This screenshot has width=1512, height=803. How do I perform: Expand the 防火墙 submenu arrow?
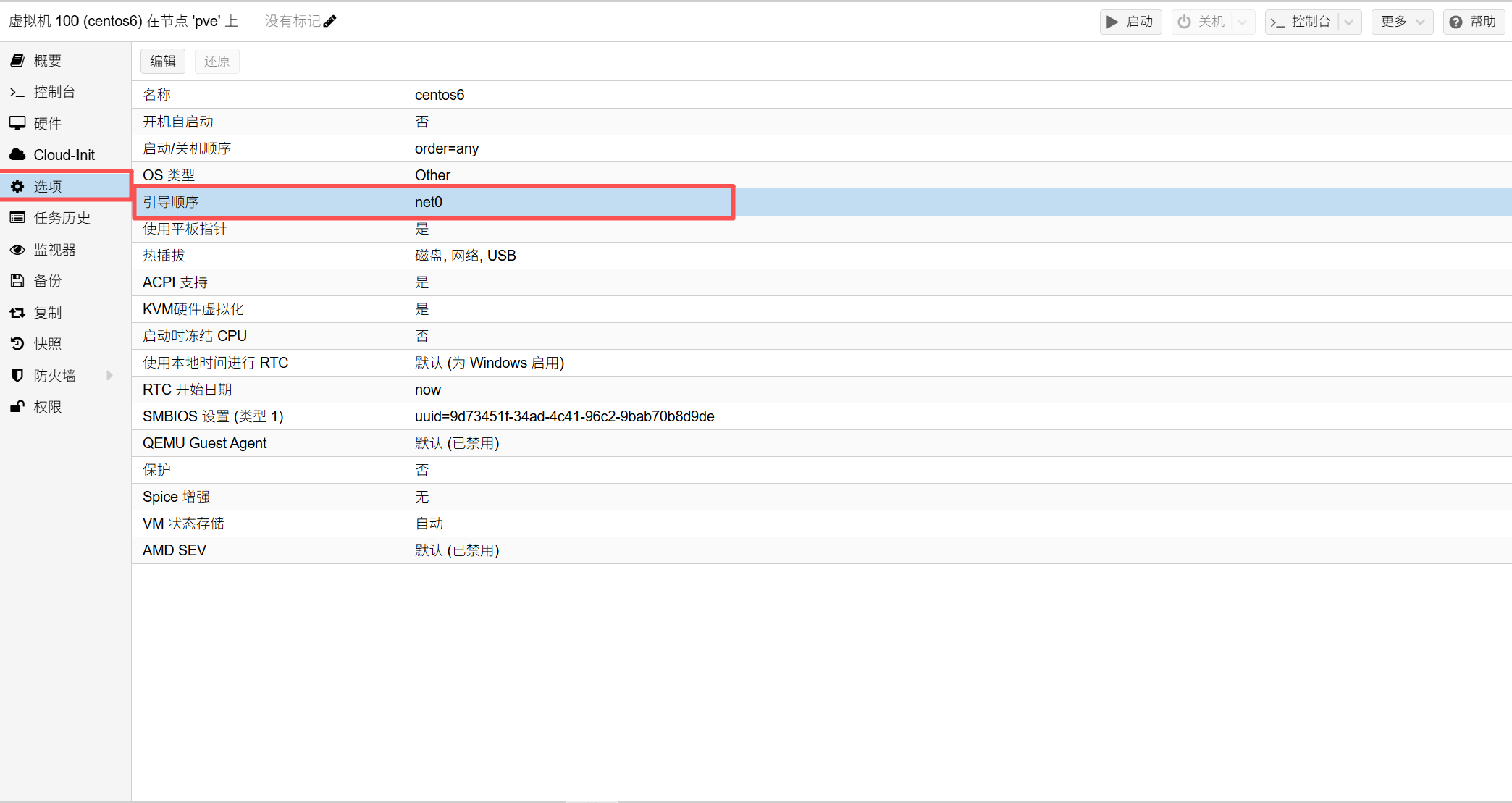(109, 375)
